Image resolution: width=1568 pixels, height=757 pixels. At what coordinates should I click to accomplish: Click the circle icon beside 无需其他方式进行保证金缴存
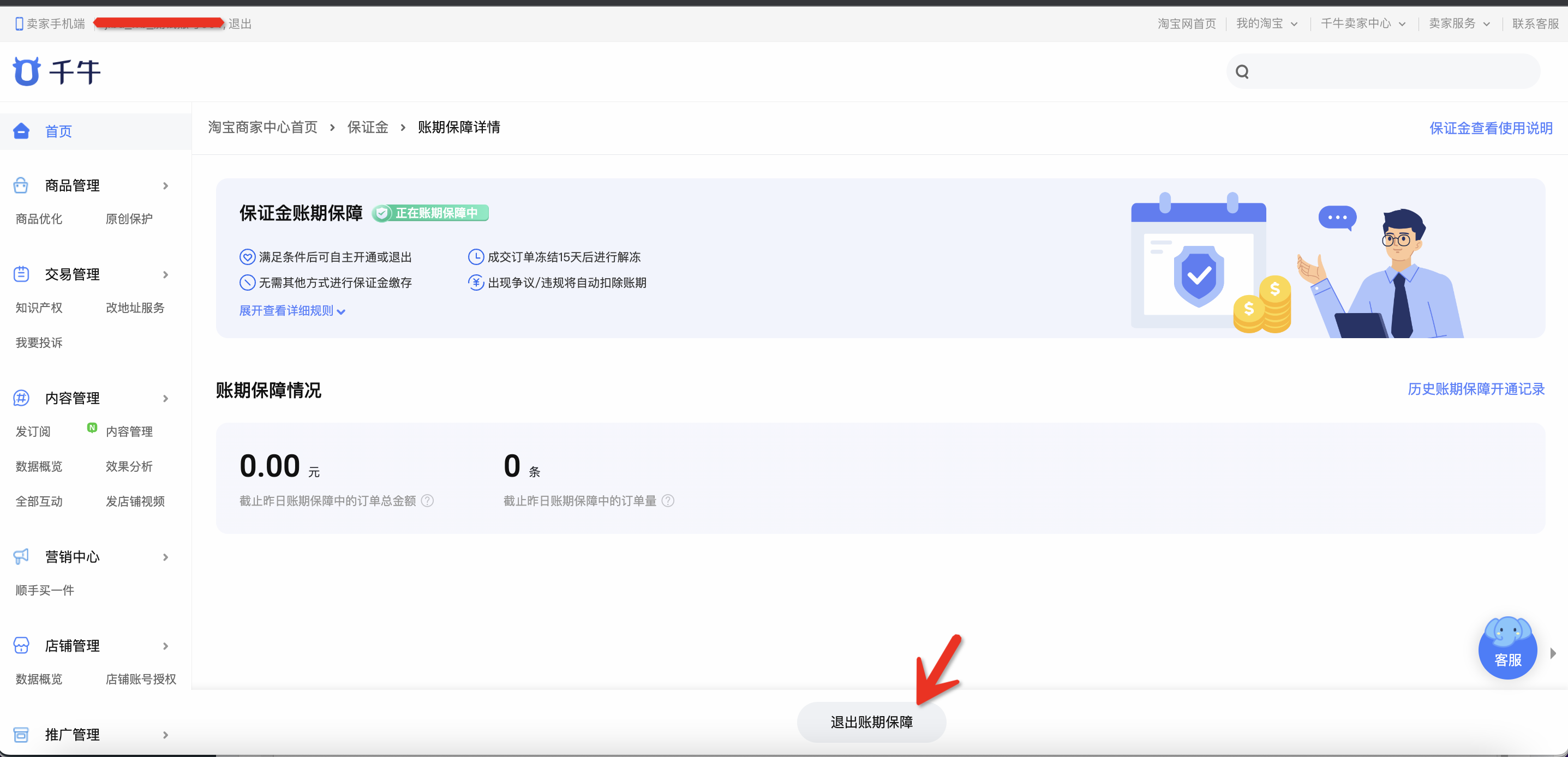point(247,283)
